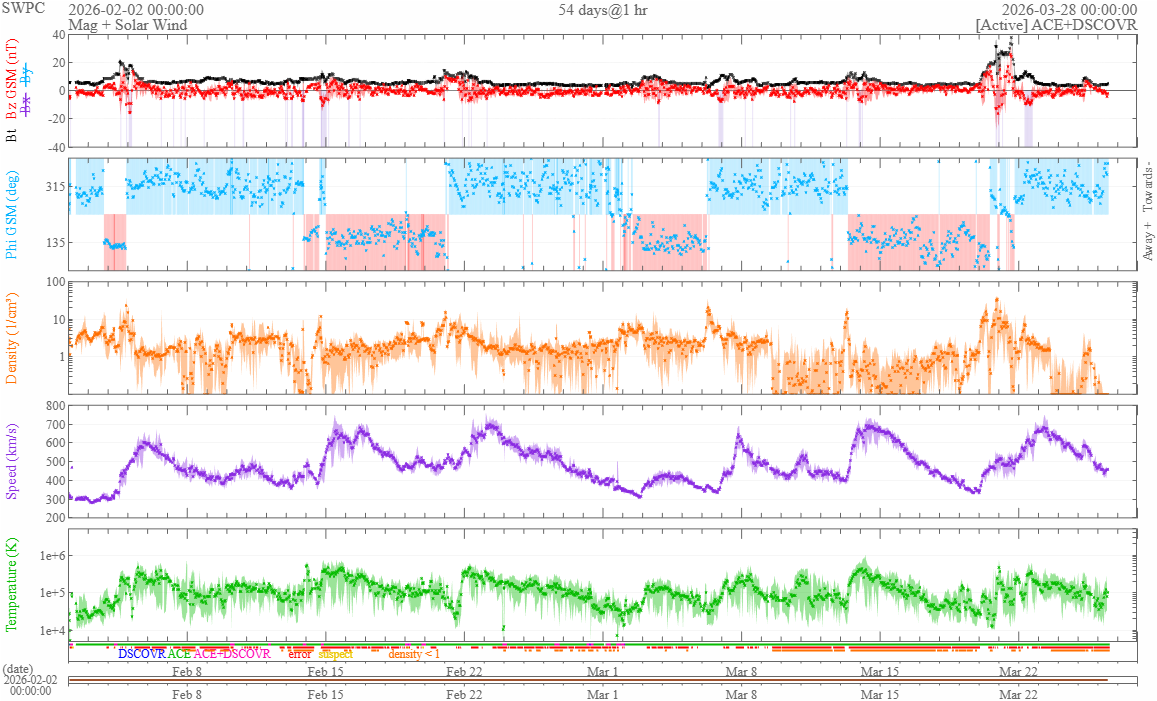Click the 500 tick on speed axis
This screenshot has height=701, width=1157.
[55, 462]
